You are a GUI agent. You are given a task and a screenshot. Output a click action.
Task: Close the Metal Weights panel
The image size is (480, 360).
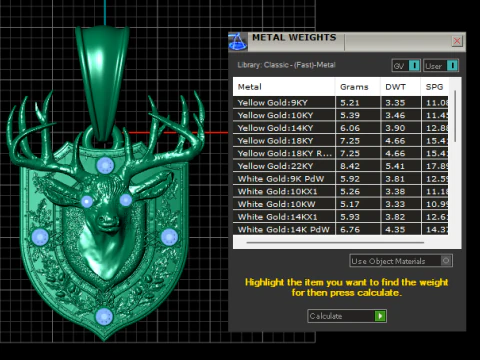click(457, 41)
